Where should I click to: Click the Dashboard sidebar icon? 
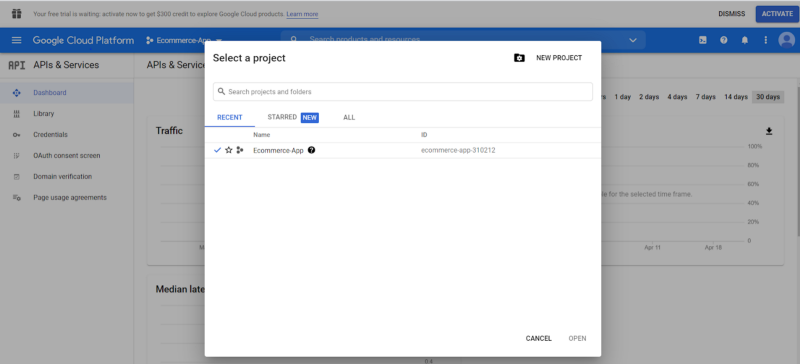click(x=16, y=93)
